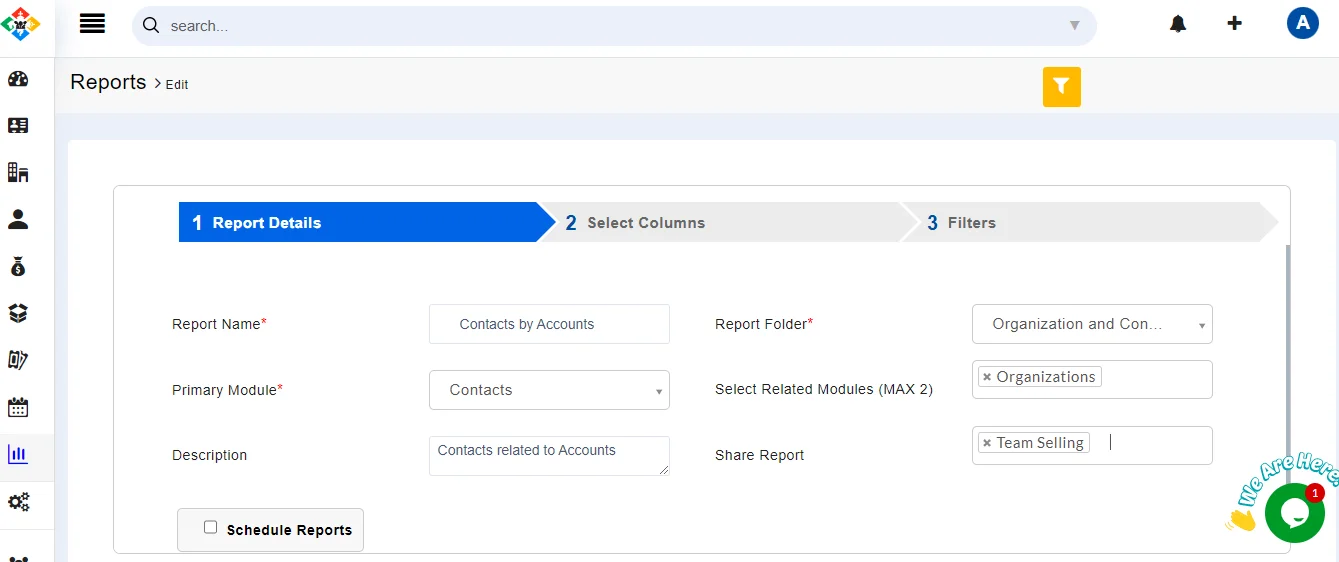Open the Report Folder dropdown
Image resolution: width=1339 pixels, height=562 pixels.
[1092, 324]
